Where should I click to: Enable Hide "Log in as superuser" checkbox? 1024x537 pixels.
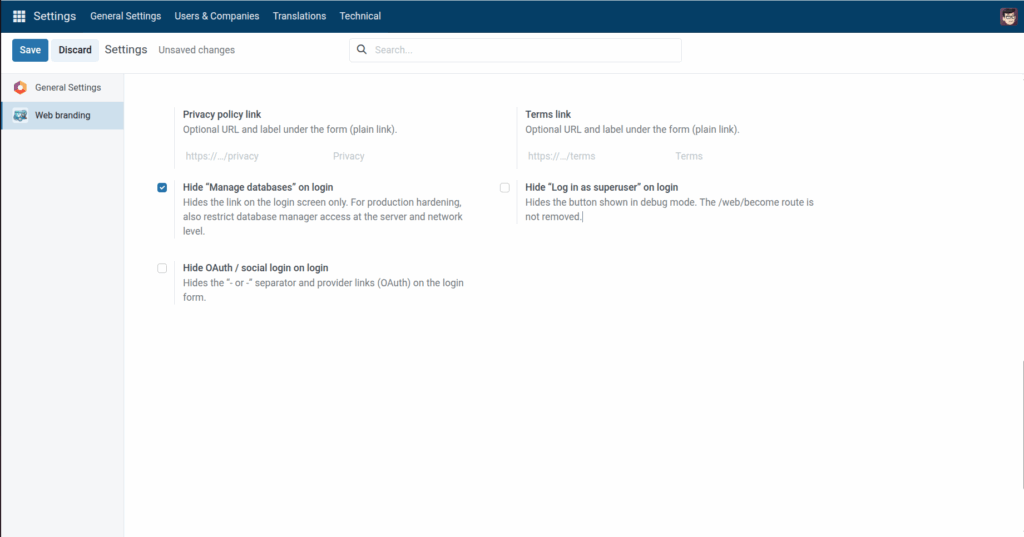point(505,187)
